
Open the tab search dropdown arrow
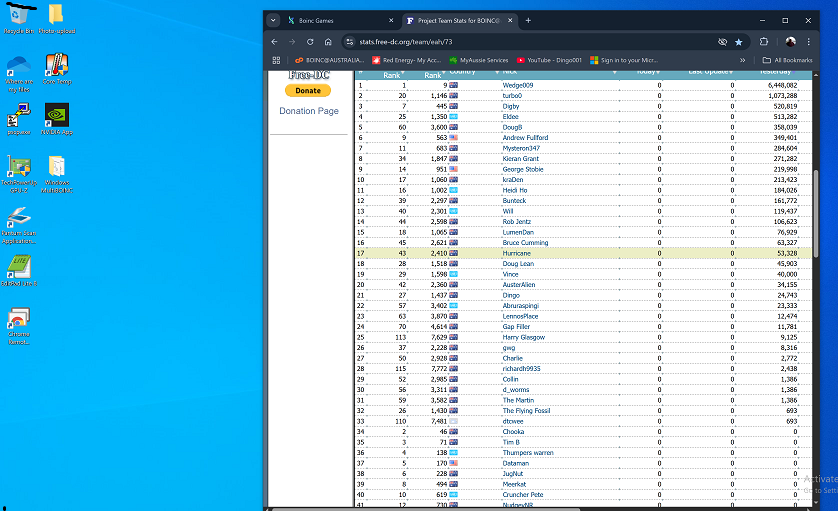point(273,20)
